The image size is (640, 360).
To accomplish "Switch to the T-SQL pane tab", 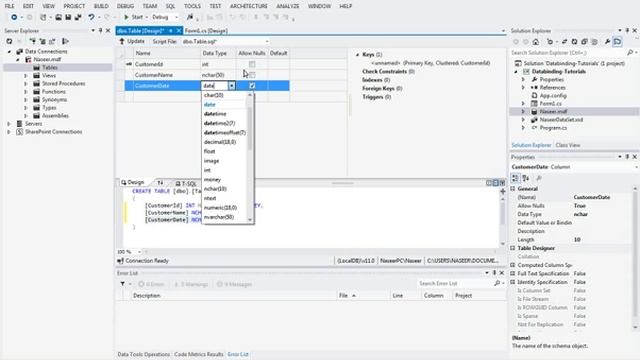I will click(186, 183).
